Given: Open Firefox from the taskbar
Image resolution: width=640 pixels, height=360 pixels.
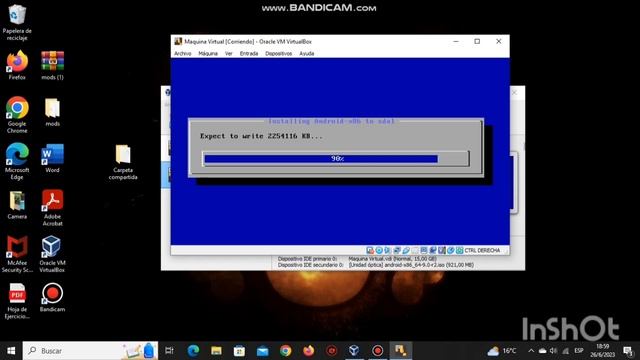Looking at the screenshot, I should click(309, 351).
